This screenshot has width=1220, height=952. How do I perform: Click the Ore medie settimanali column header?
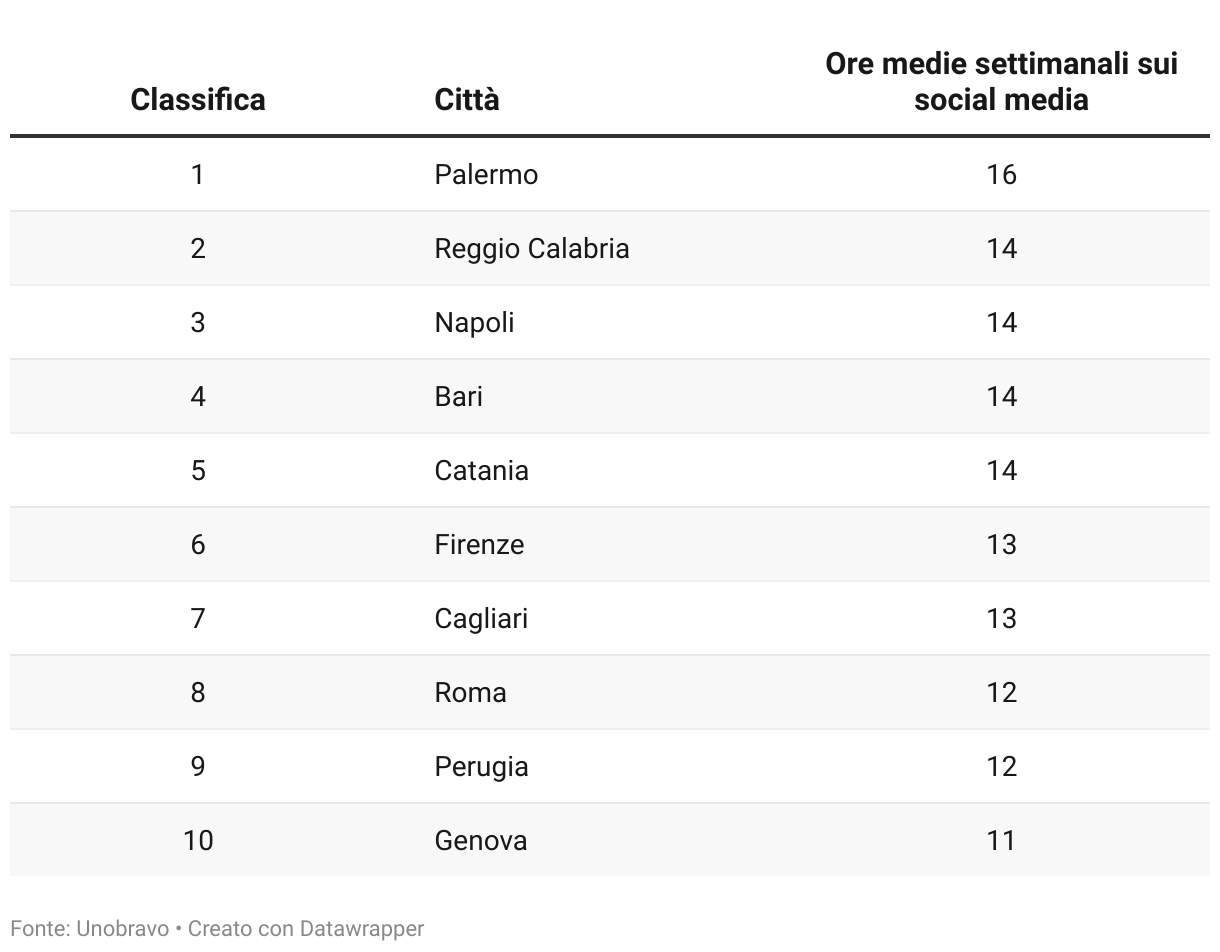(1001, 82)
